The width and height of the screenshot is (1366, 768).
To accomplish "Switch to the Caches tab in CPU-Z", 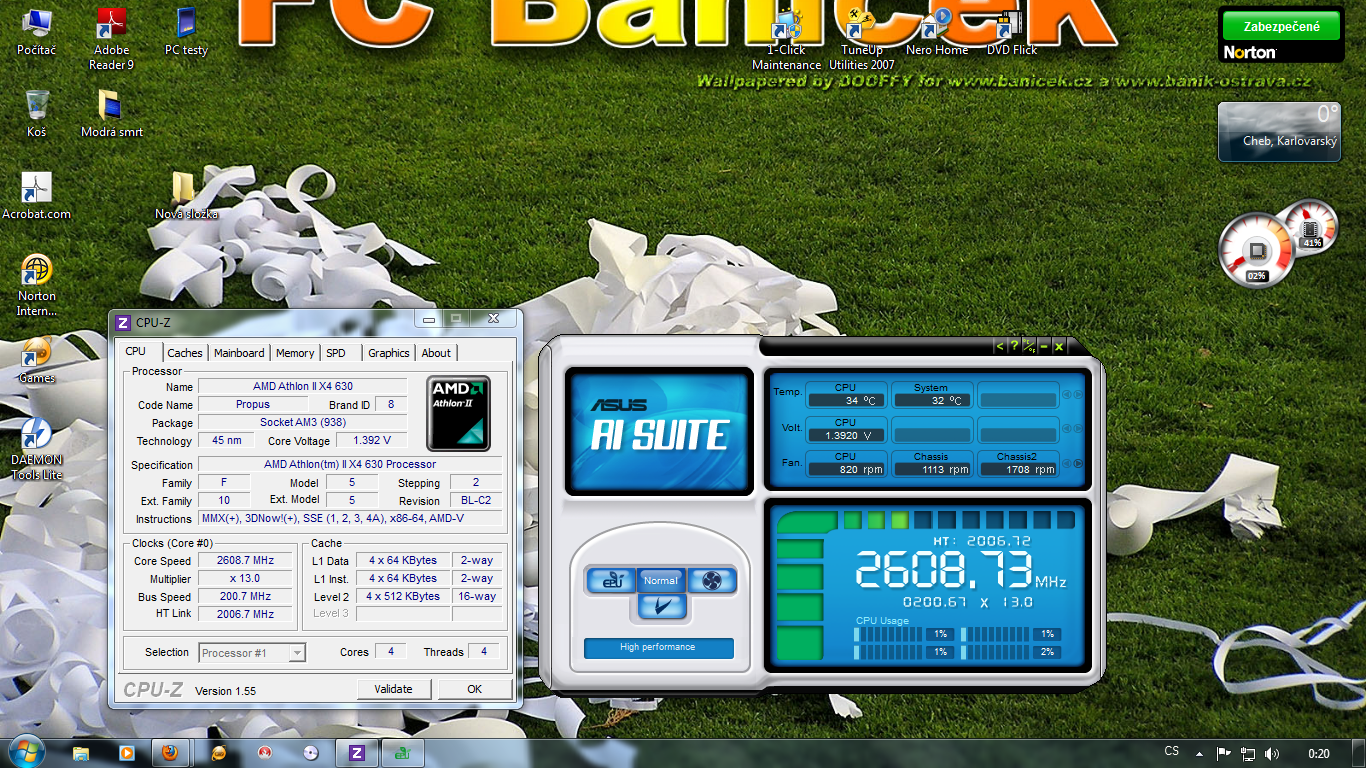I will 185,353.
